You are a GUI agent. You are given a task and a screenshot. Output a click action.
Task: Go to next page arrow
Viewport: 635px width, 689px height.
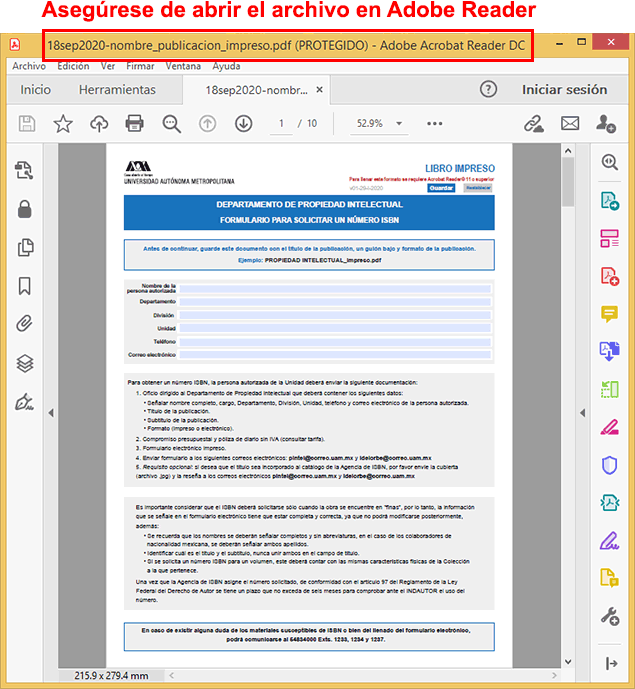point(243,123)
